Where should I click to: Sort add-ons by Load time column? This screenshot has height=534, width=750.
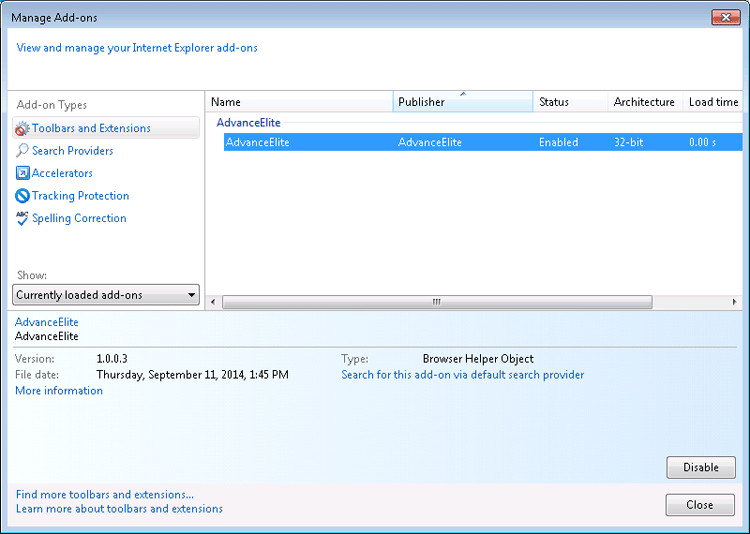[x=713, y=102]
